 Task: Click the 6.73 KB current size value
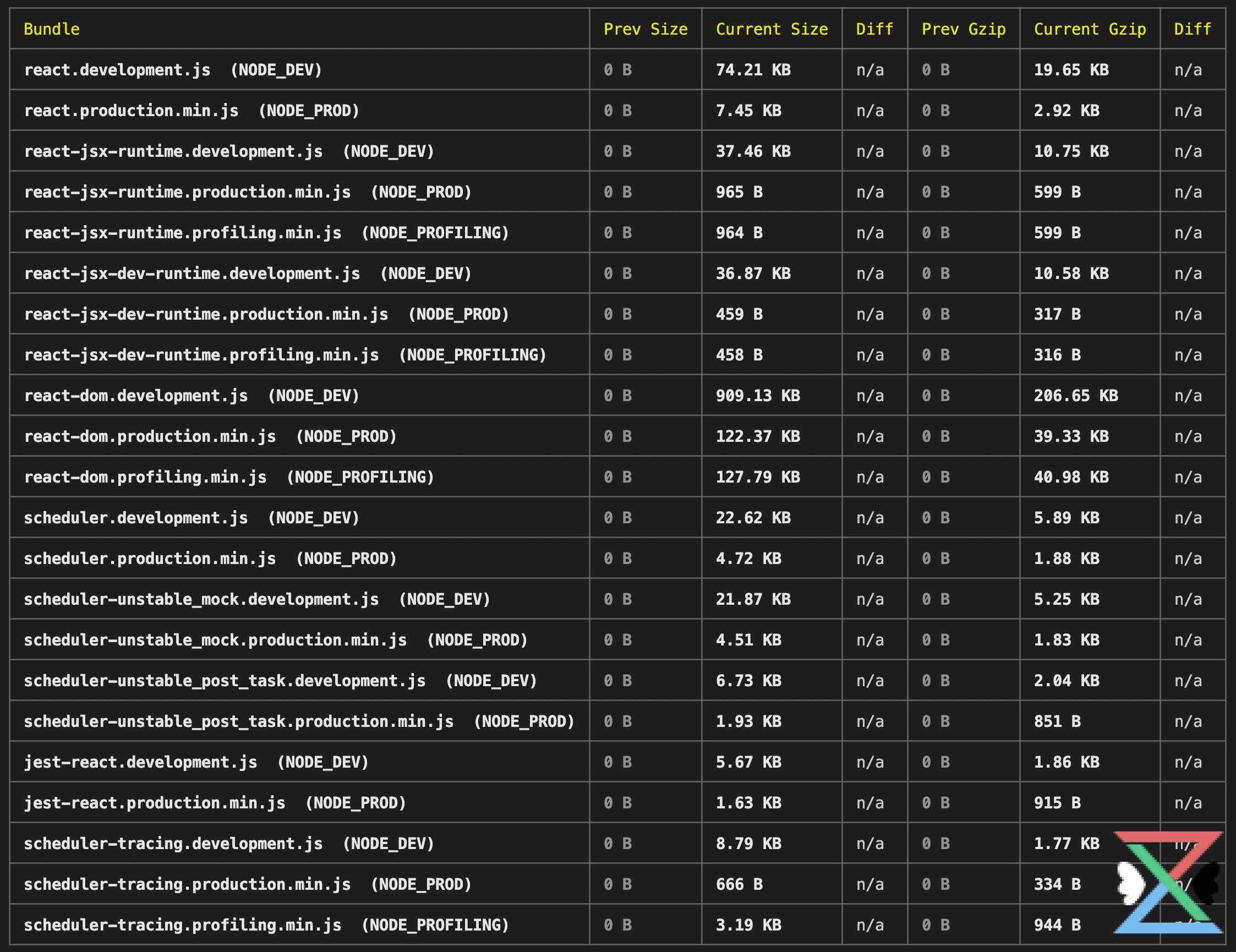(x=749, y=681)
